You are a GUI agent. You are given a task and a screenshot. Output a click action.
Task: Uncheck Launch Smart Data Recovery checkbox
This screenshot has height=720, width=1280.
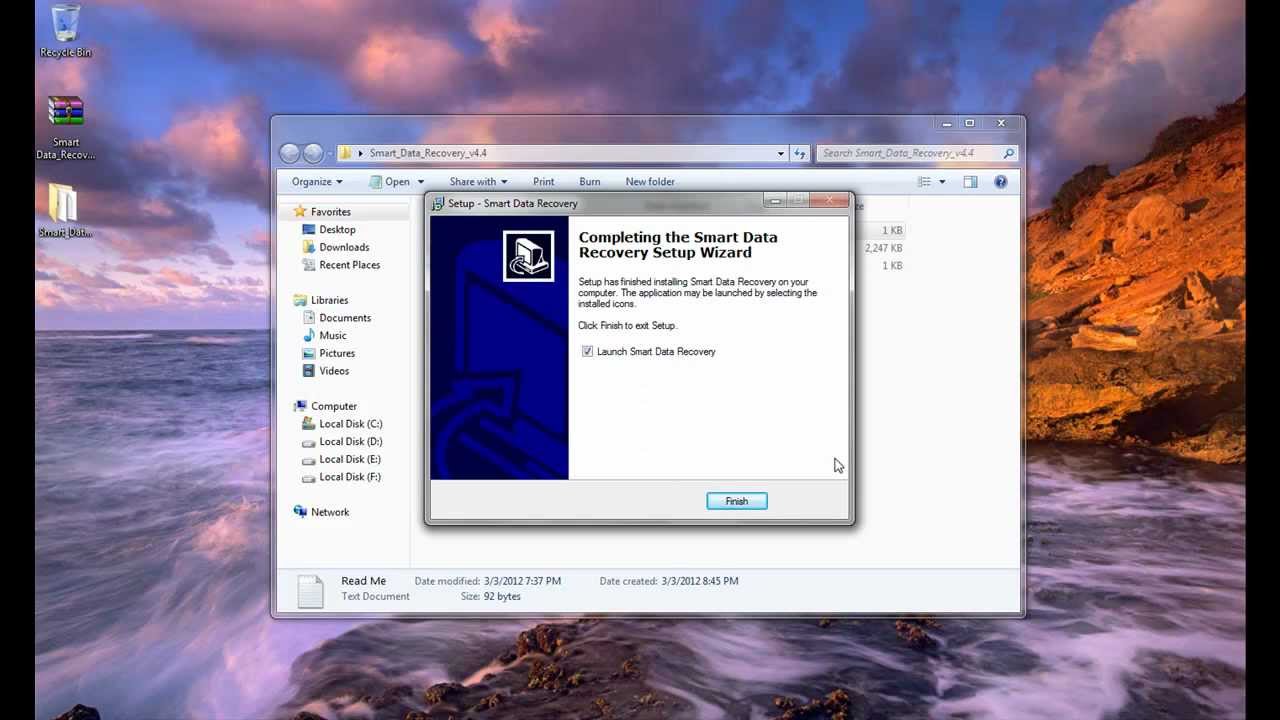tap(587, 352)
